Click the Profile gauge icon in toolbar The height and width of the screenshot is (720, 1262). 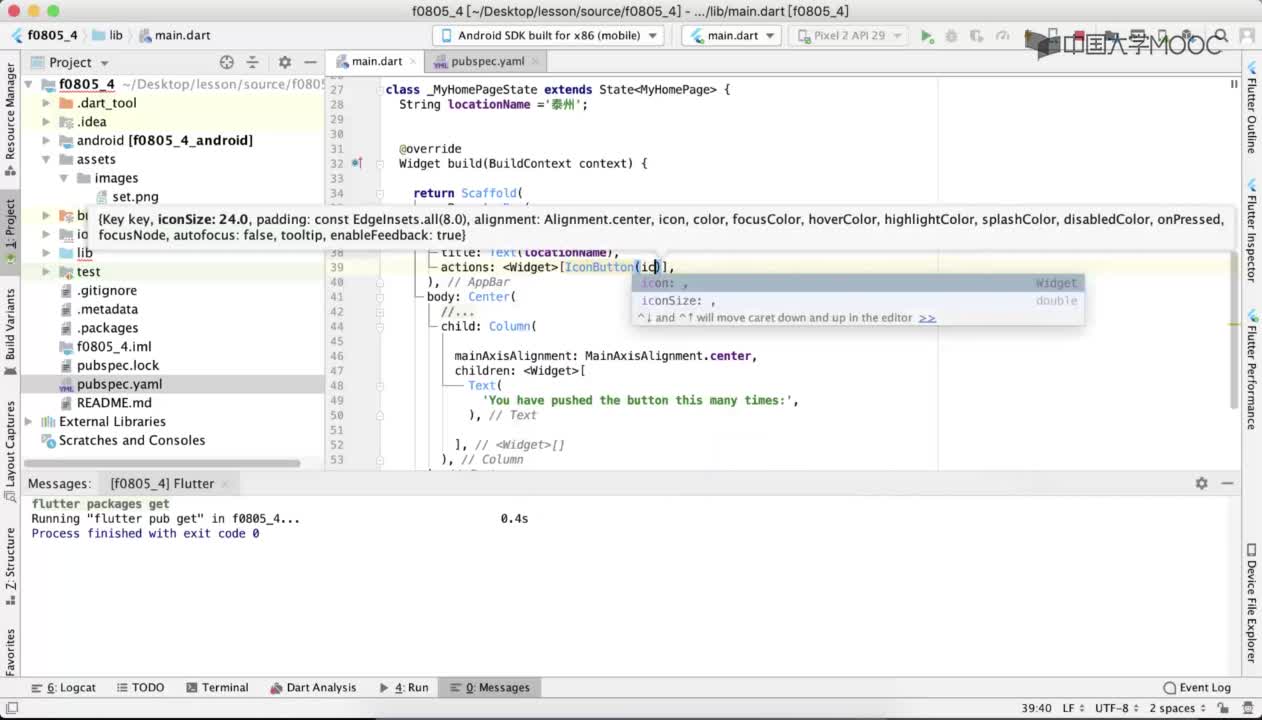1003,36
